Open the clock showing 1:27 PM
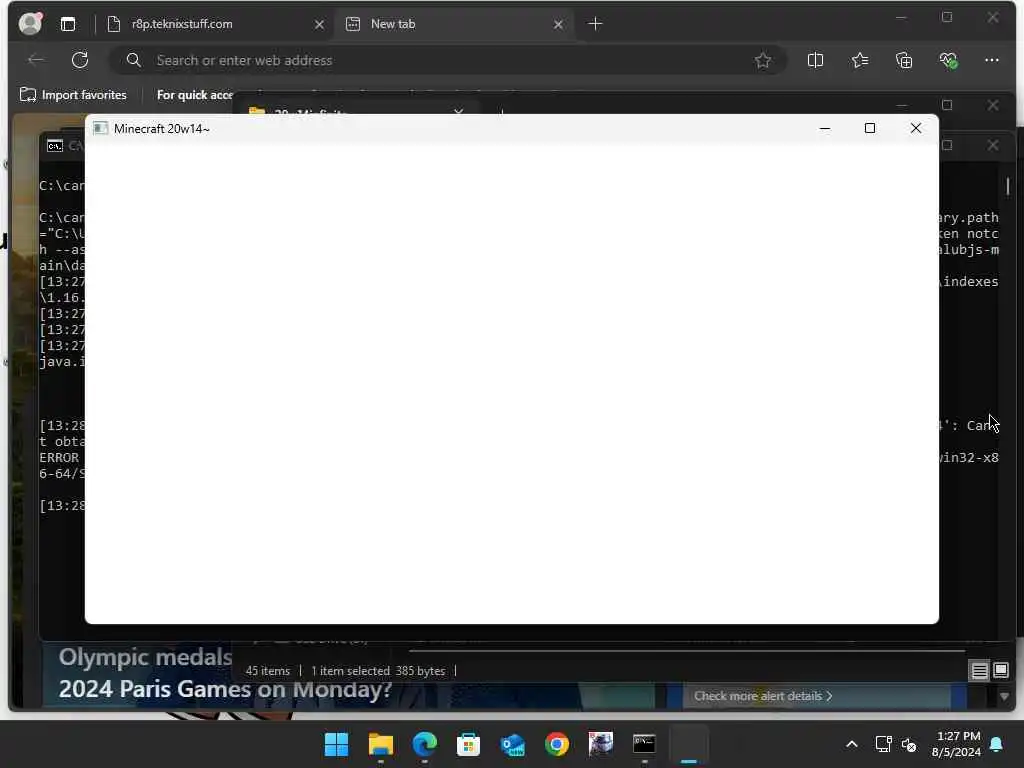1024x768 pixels. (x=957, y=744)
